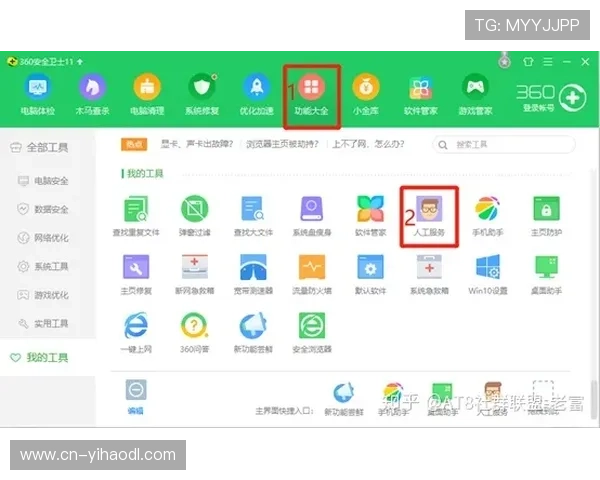Click 新功能尝鲜 quick entry shortcut
The image size is (600, 480).
click(344, 399)
